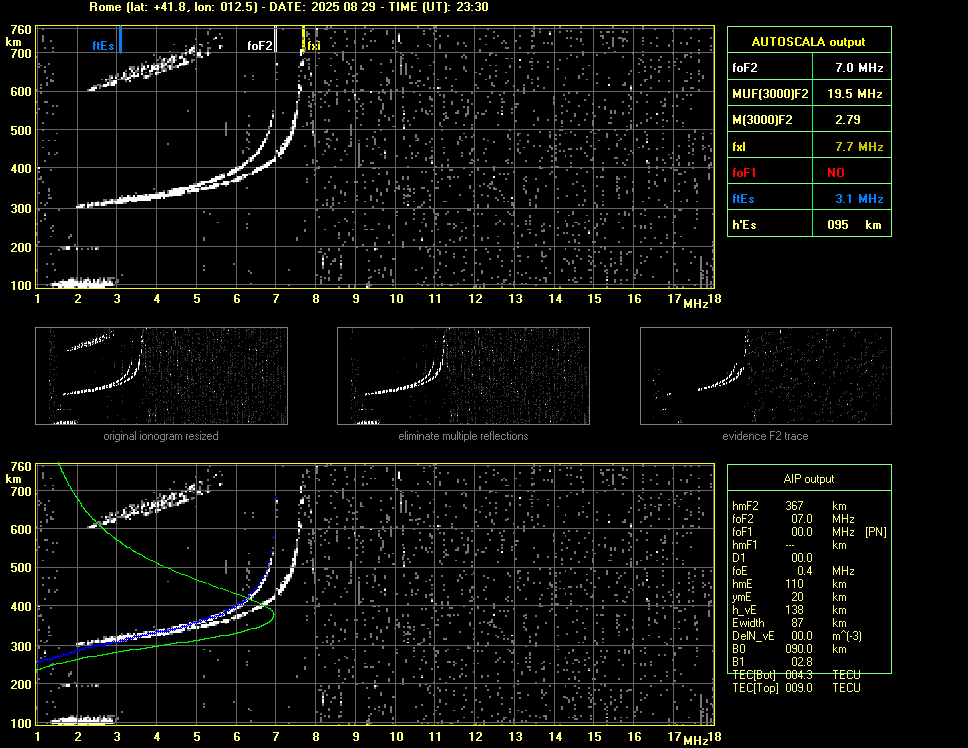
Task: Click the 'original ionogram resized' caption
Action: click(x=161, y=436)
